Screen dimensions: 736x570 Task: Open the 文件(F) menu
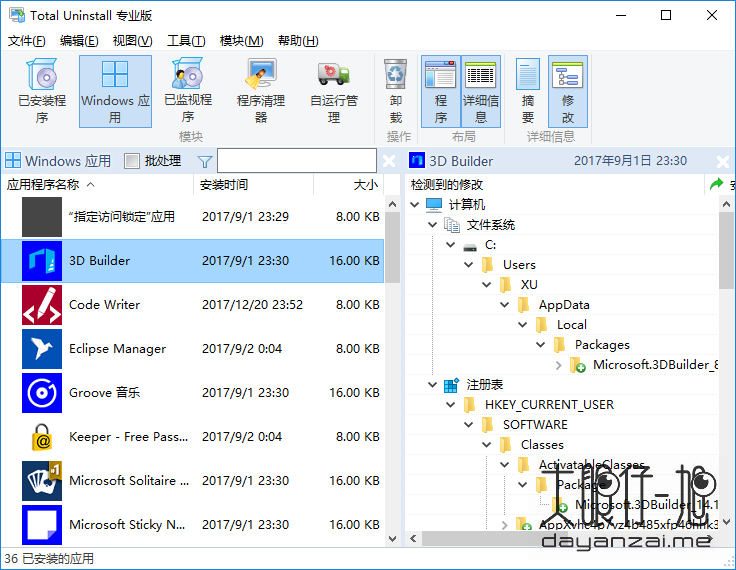pos(27,41)
